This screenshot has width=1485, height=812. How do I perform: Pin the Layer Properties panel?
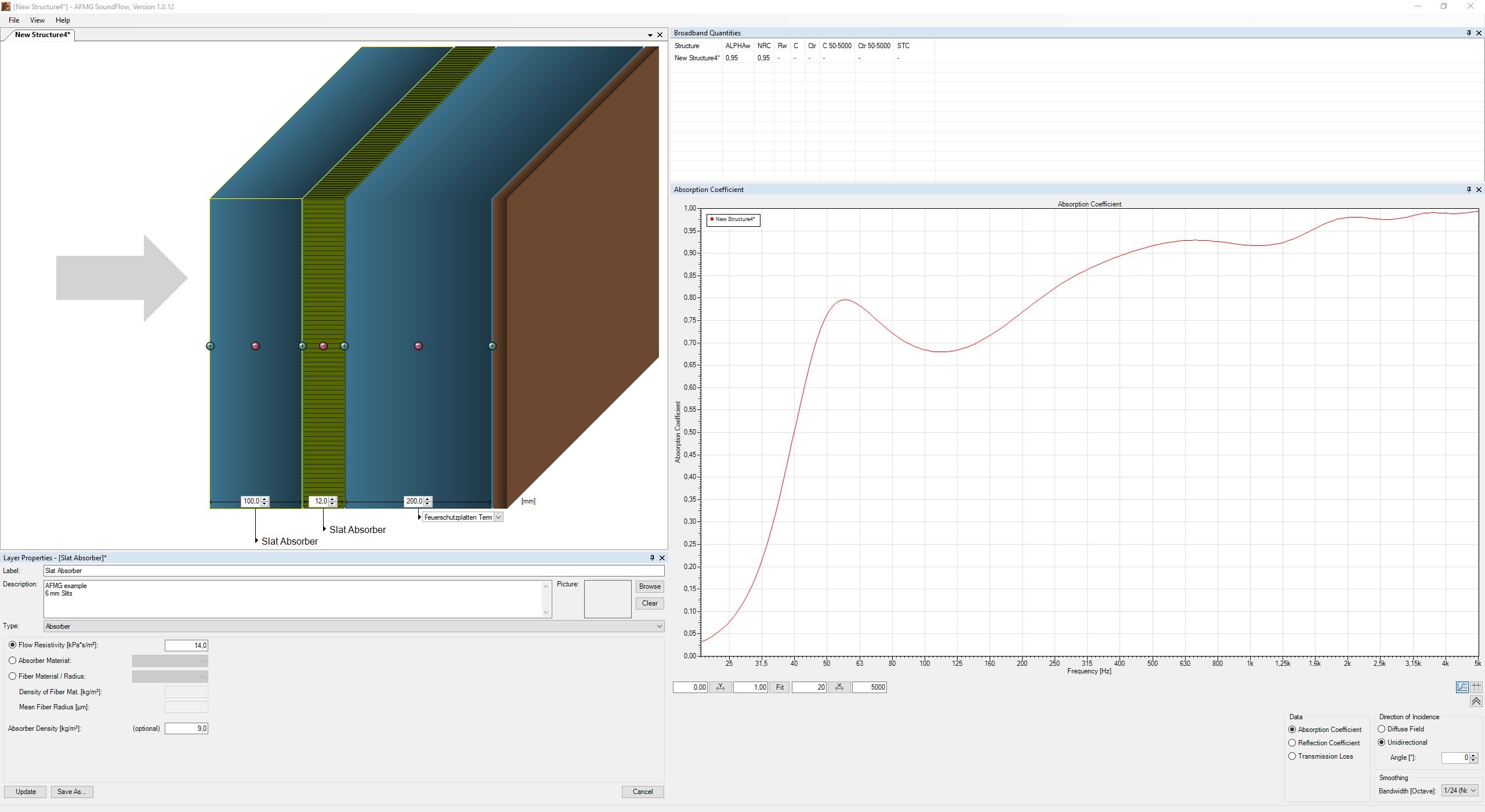click(x=652, y=558)
